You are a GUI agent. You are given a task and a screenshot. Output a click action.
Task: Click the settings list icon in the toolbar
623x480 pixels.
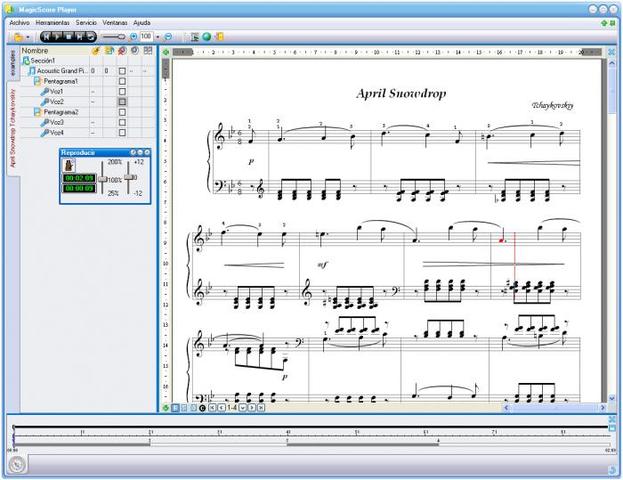[x=195, y=37]
